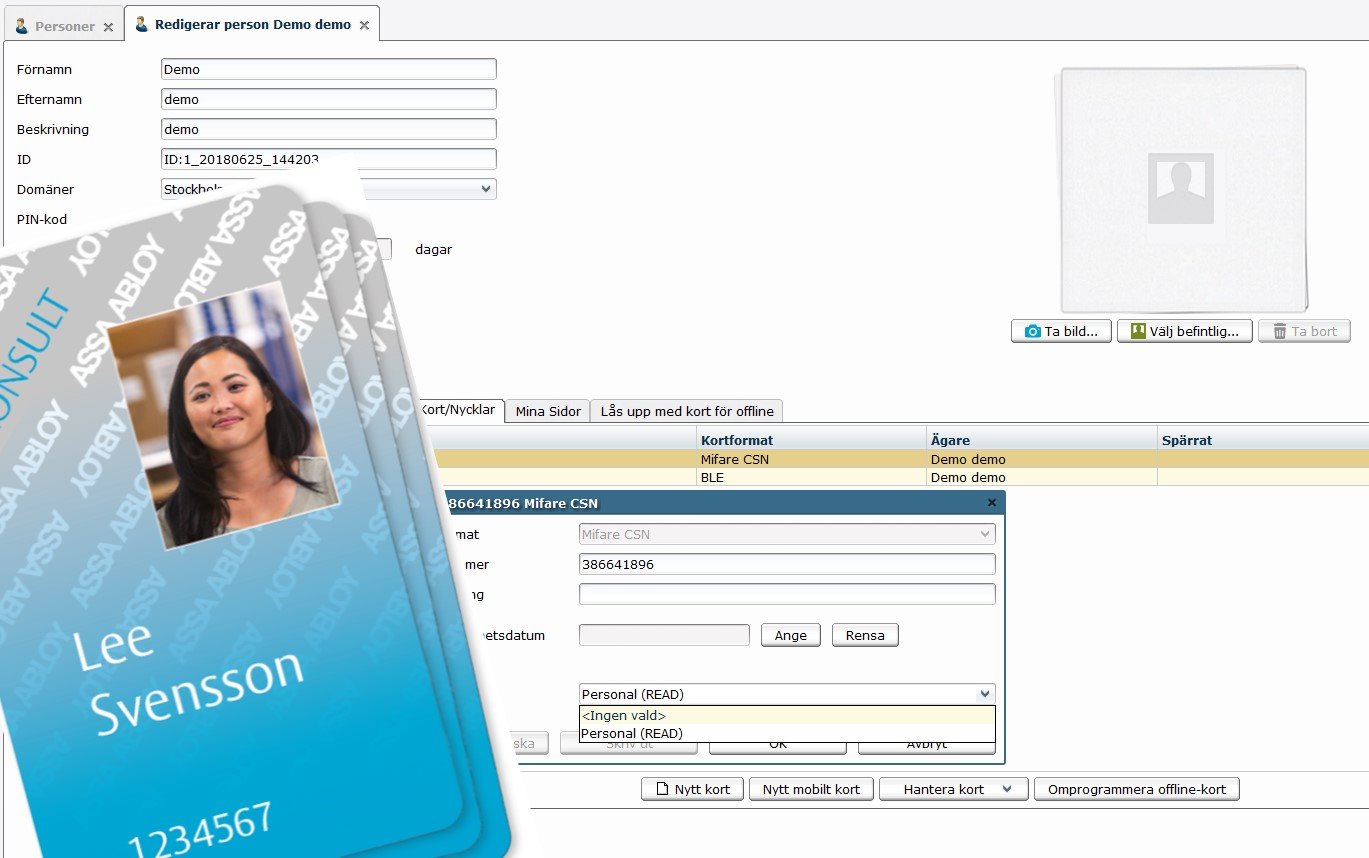Image resolution: width=1369 pixels, height=858 pixels.
Task: Click the empty profile photo placeholder
Action: (x=1181, y=189)
